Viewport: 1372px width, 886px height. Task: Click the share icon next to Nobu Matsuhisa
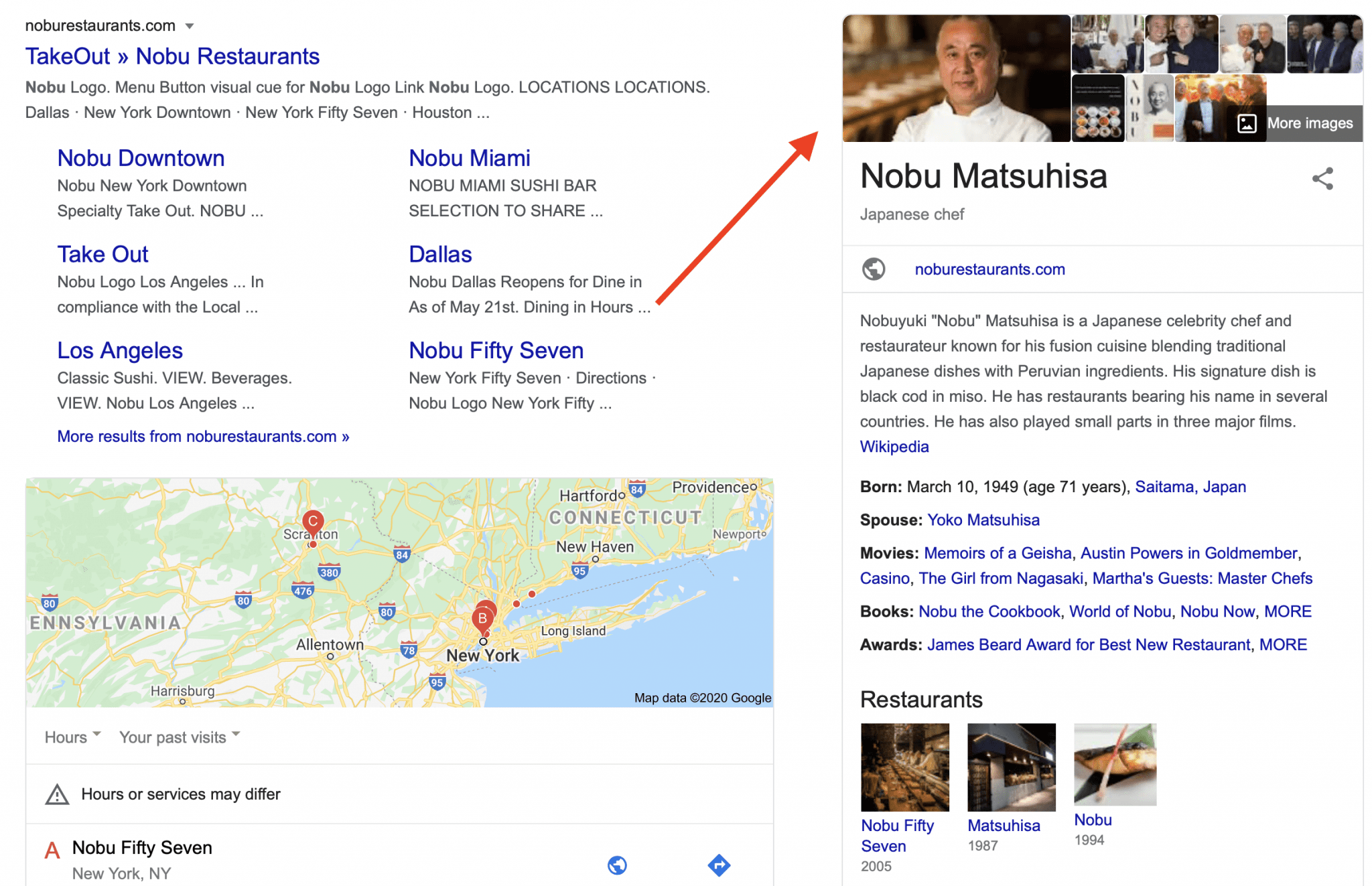click(x=1323, y=178)
